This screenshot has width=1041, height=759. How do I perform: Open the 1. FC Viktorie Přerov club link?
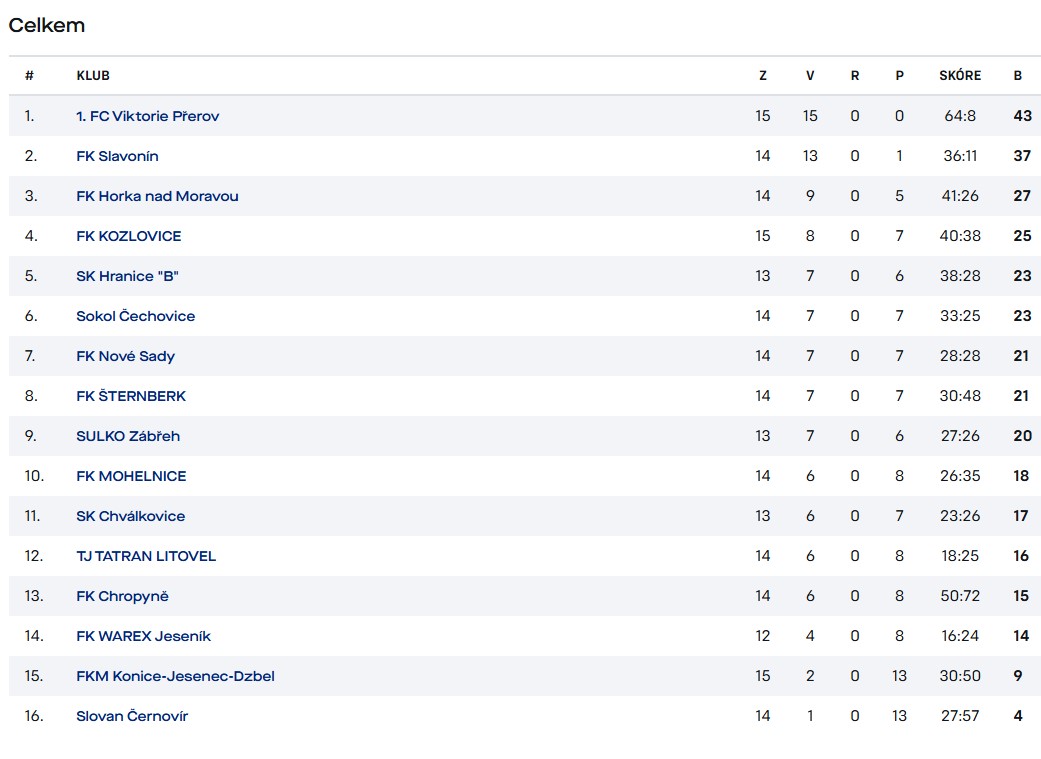[147, 116]
